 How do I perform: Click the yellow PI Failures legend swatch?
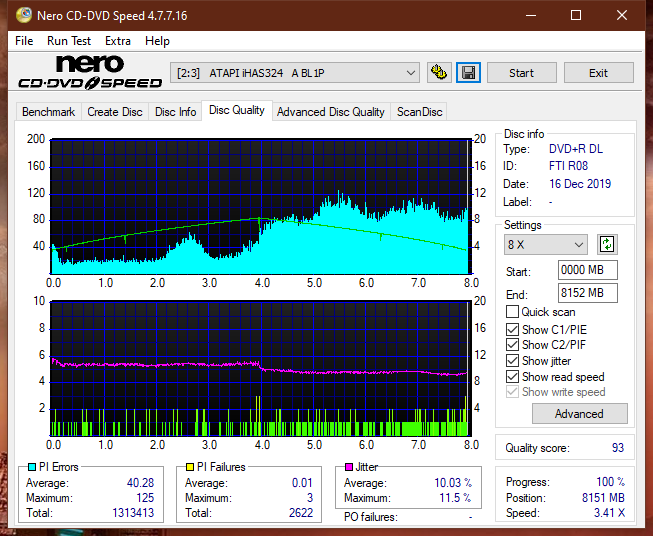click(190, 467)
